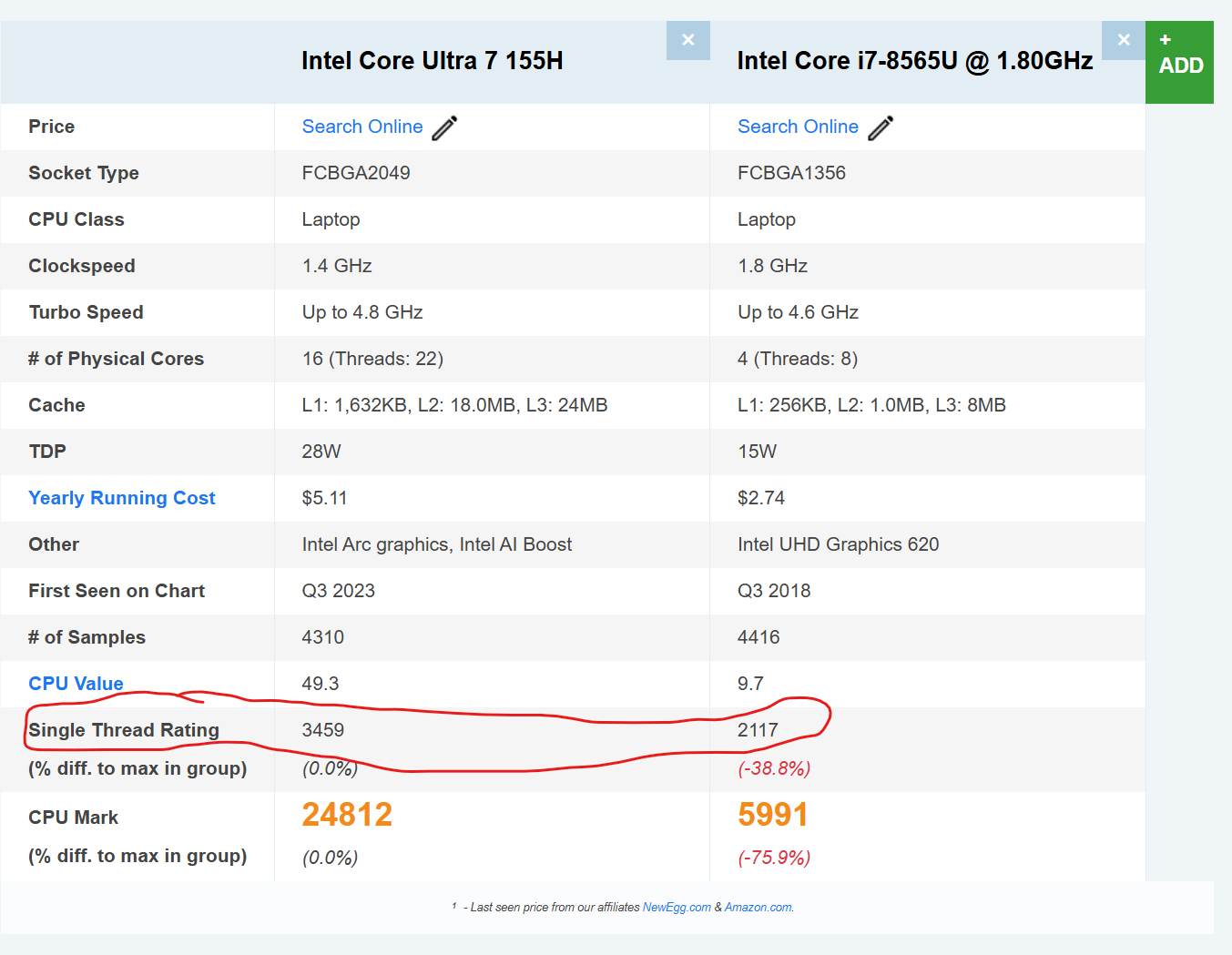
Task: Click the 49.3 CPU value figure
Action: click(321, 684)
